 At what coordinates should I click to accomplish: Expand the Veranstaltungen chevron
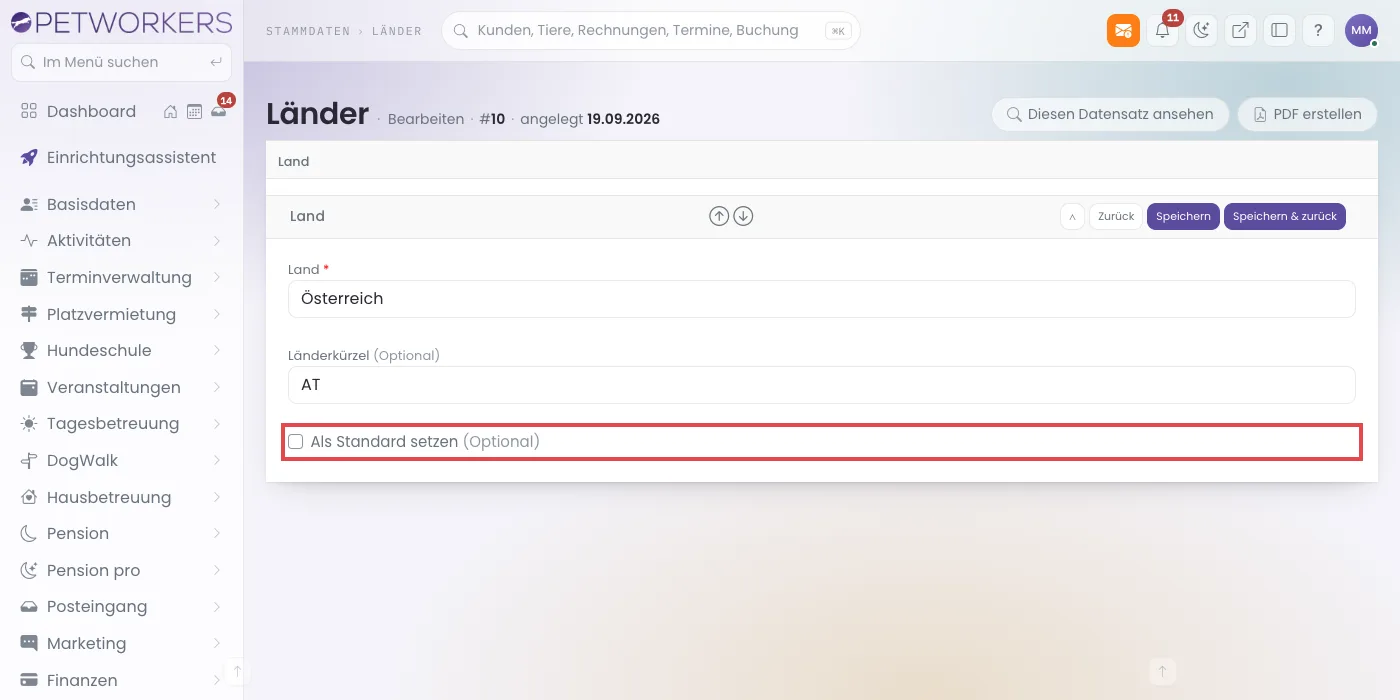pos(217,387)
